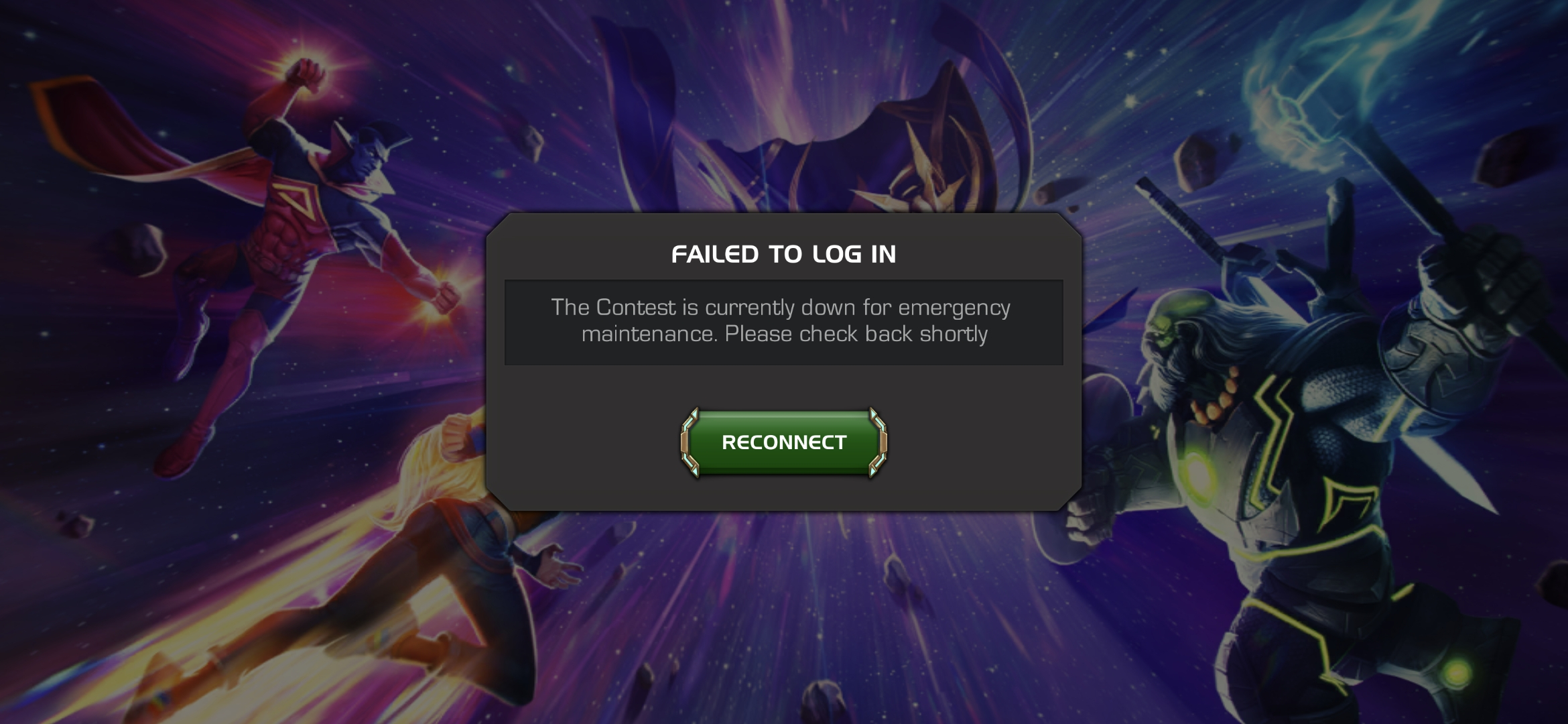Click the left ornamental bracket of Reconnect
This screenshot has width=1568, height=724.
coord(691,442)
